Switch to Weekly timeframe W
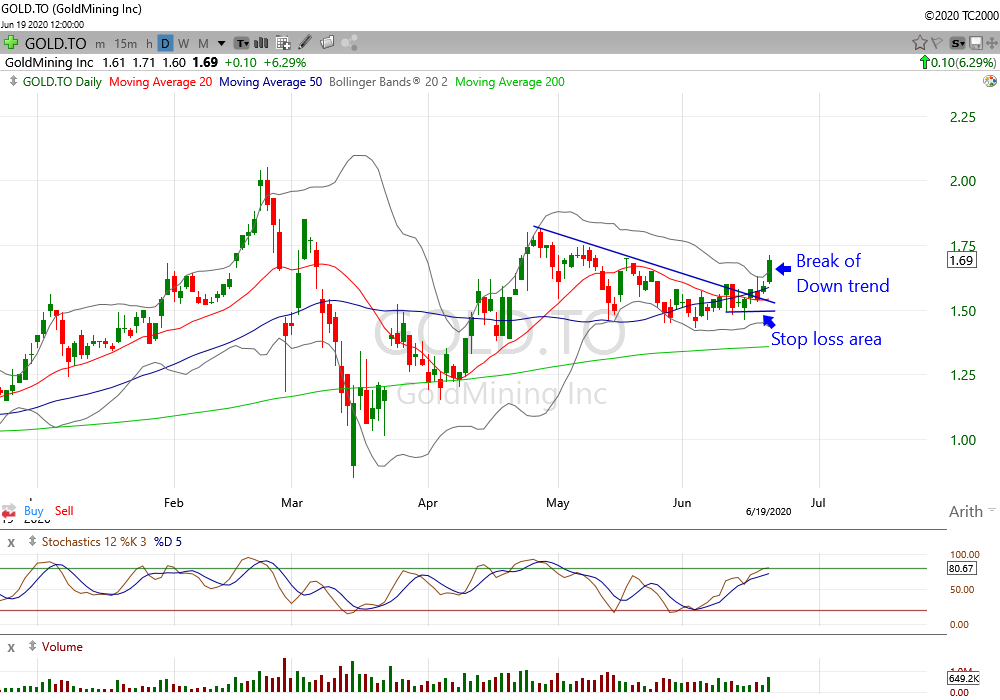1000x700 pixels. pos(184,44)
